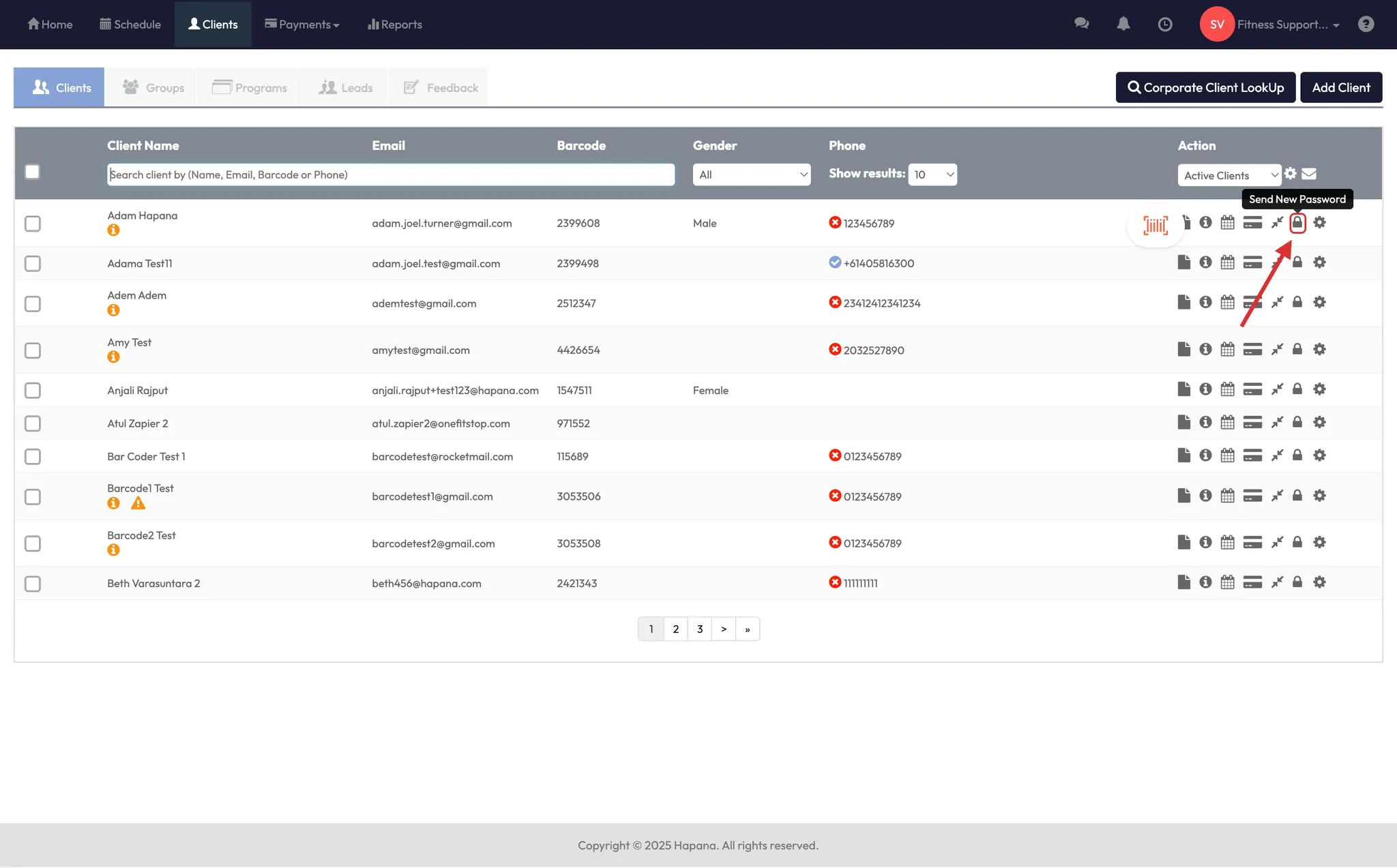
Task: Click lock icon in Adam Hapana row
Action: tap(1297, 223)
